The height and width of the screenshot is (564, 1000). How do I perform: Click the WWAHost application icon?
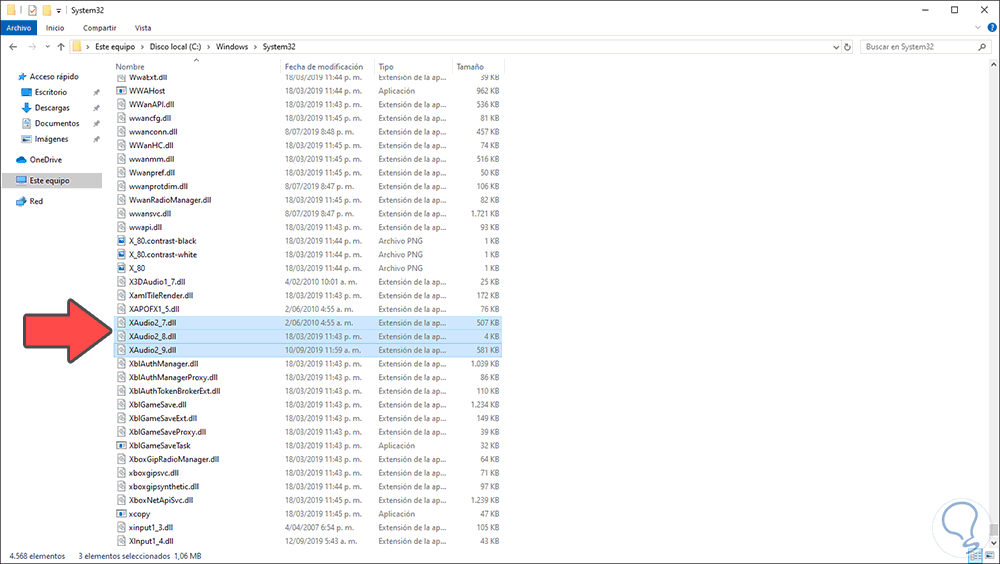pos(121,91)
